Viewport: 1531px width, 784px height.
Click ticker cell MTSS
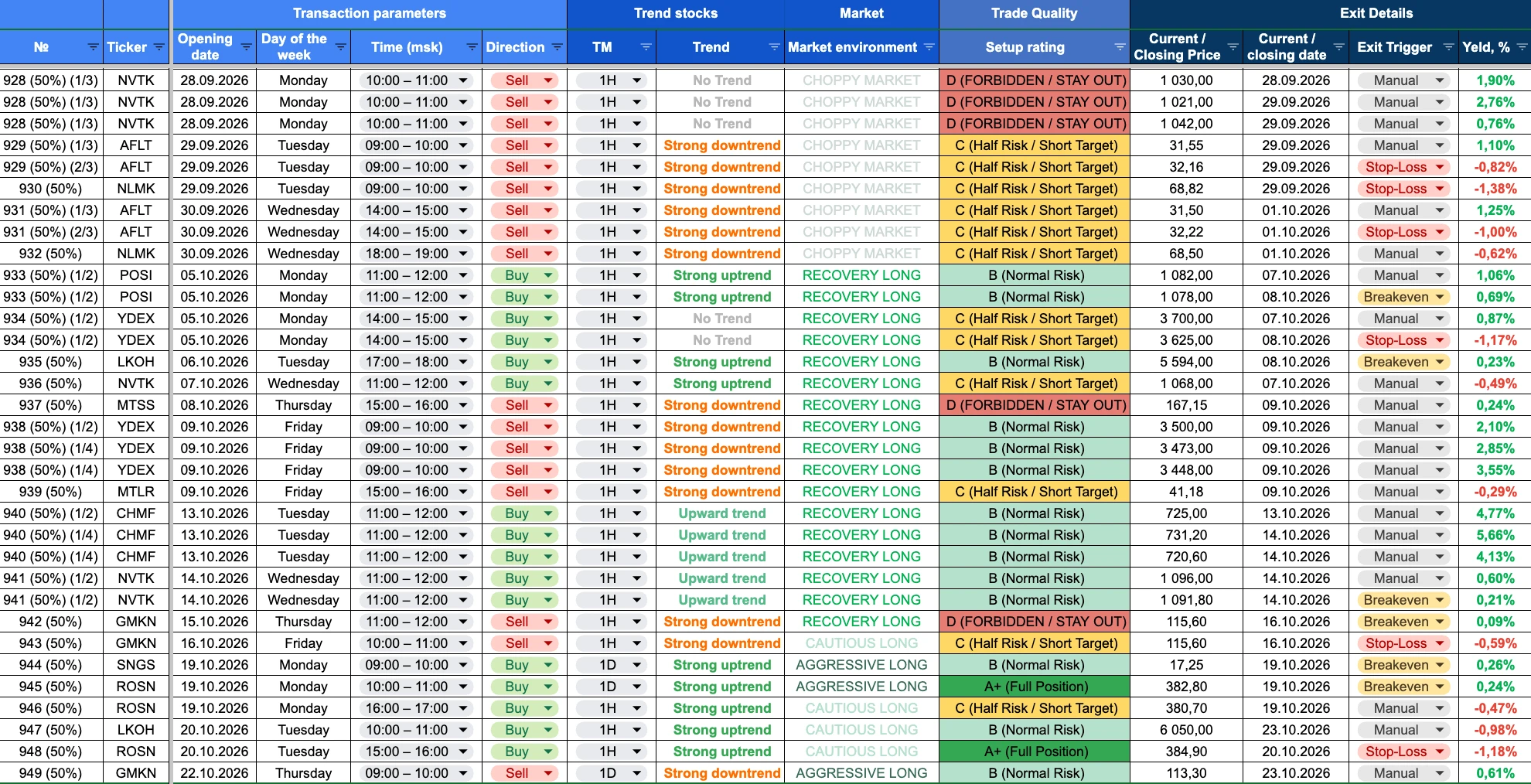point(136,405)
